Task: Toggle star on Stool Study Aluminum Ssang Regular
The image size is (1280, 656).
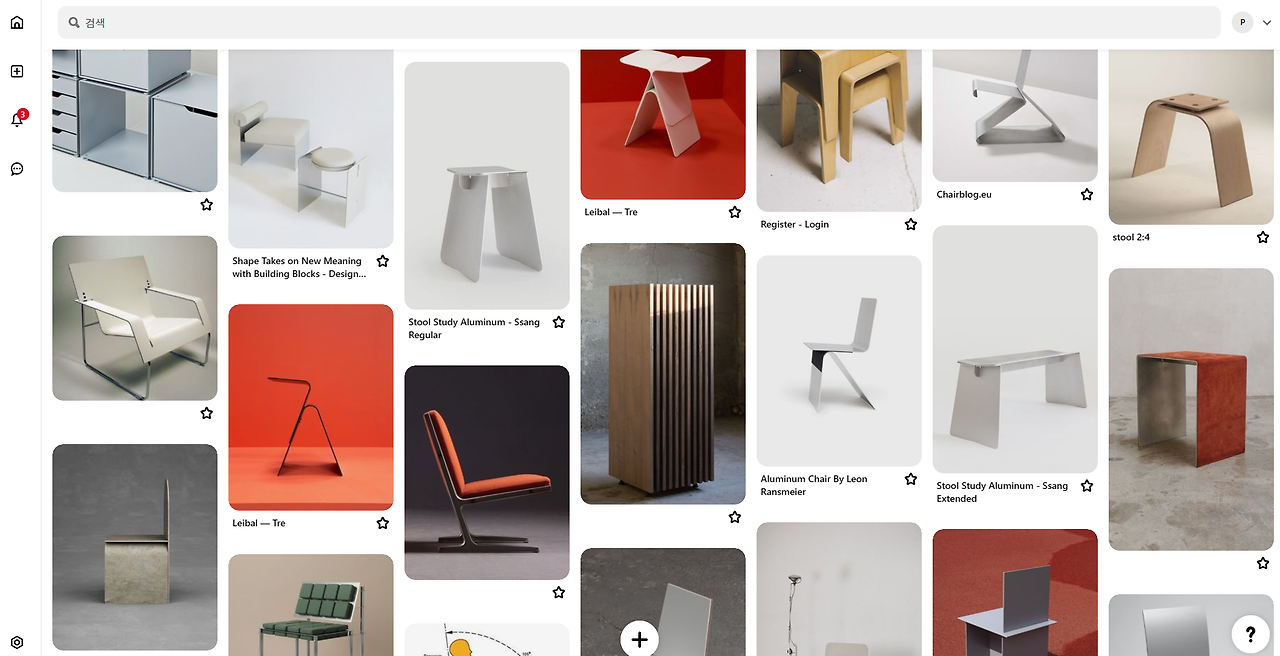Action: pyautogui.click(x=559, y=323)
